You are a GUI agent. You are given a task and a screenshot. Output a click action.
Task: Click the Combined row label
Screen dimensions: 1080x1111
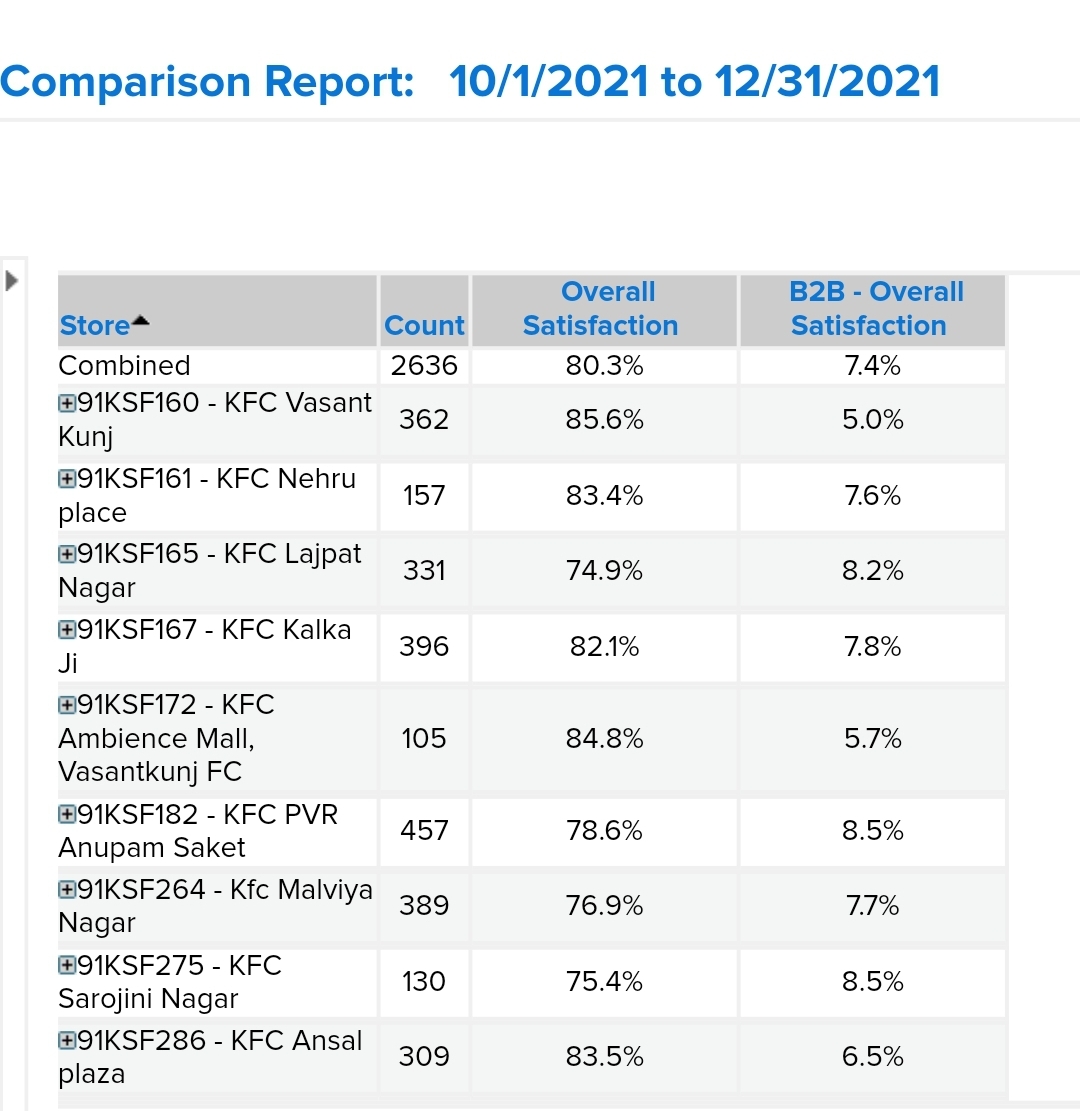[124, 366]
